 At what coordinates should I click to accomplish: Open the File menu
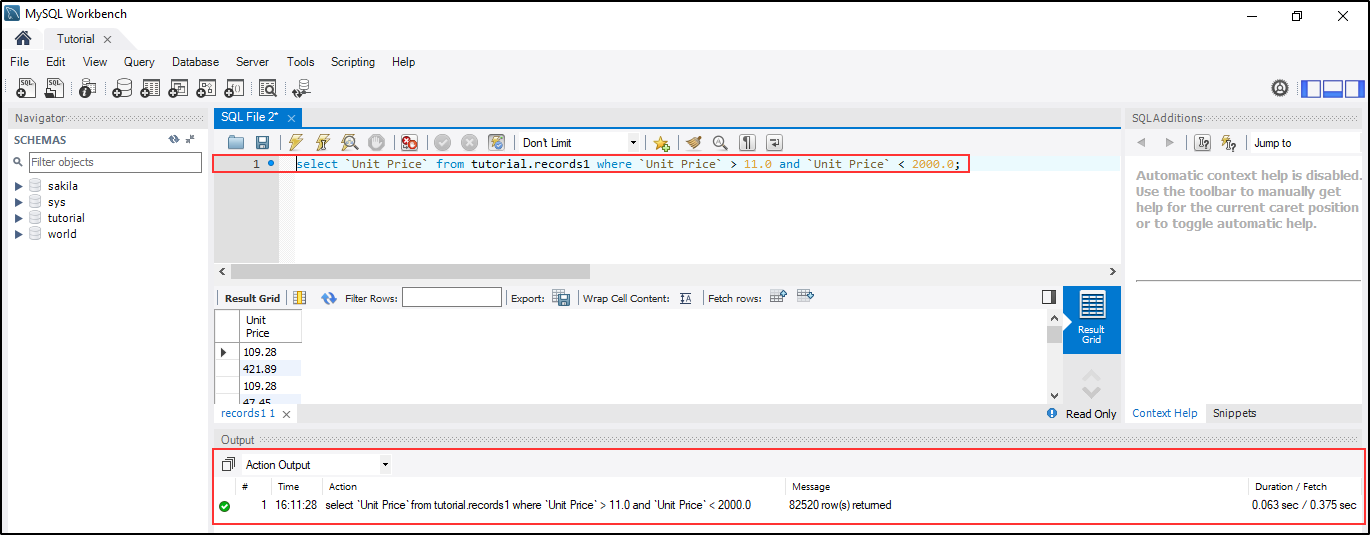point(19,62)
